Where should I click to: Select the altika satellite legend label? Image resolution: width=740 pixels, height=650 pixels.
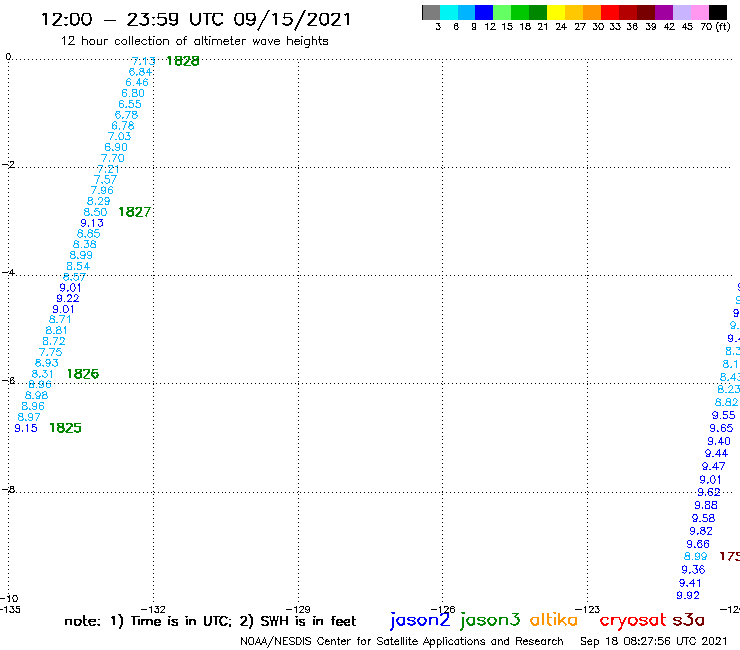(554, 620)
